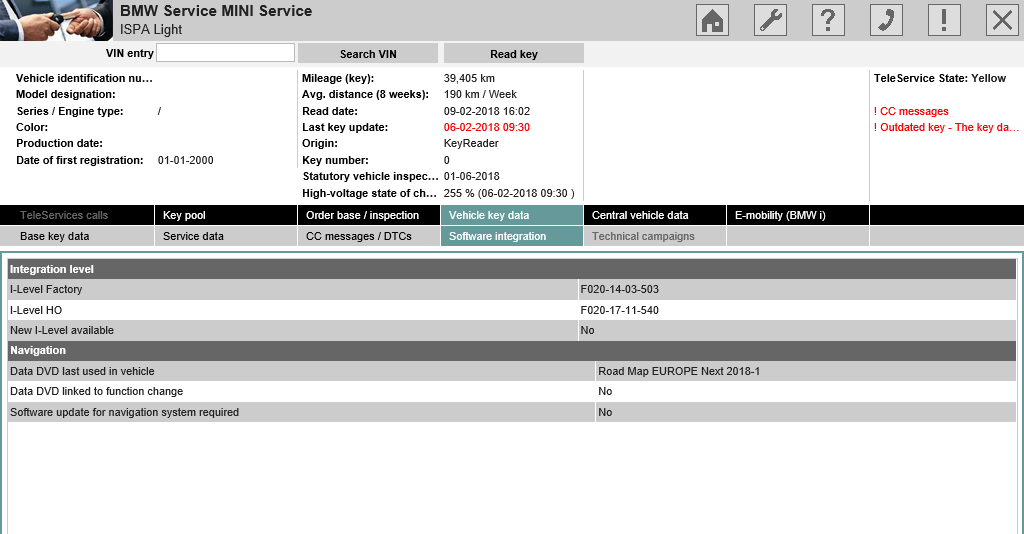The image size is (1024, 534).
Task: Close the application with X icon
Action: coord(1002,20)
